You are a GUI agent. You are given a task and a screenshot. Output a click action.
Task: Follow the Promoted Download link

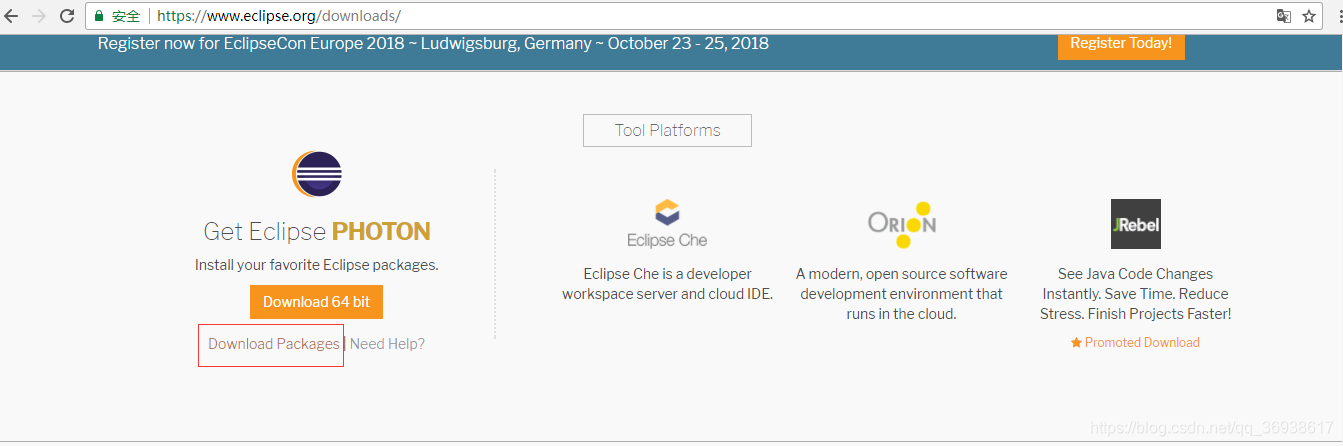1142,342
